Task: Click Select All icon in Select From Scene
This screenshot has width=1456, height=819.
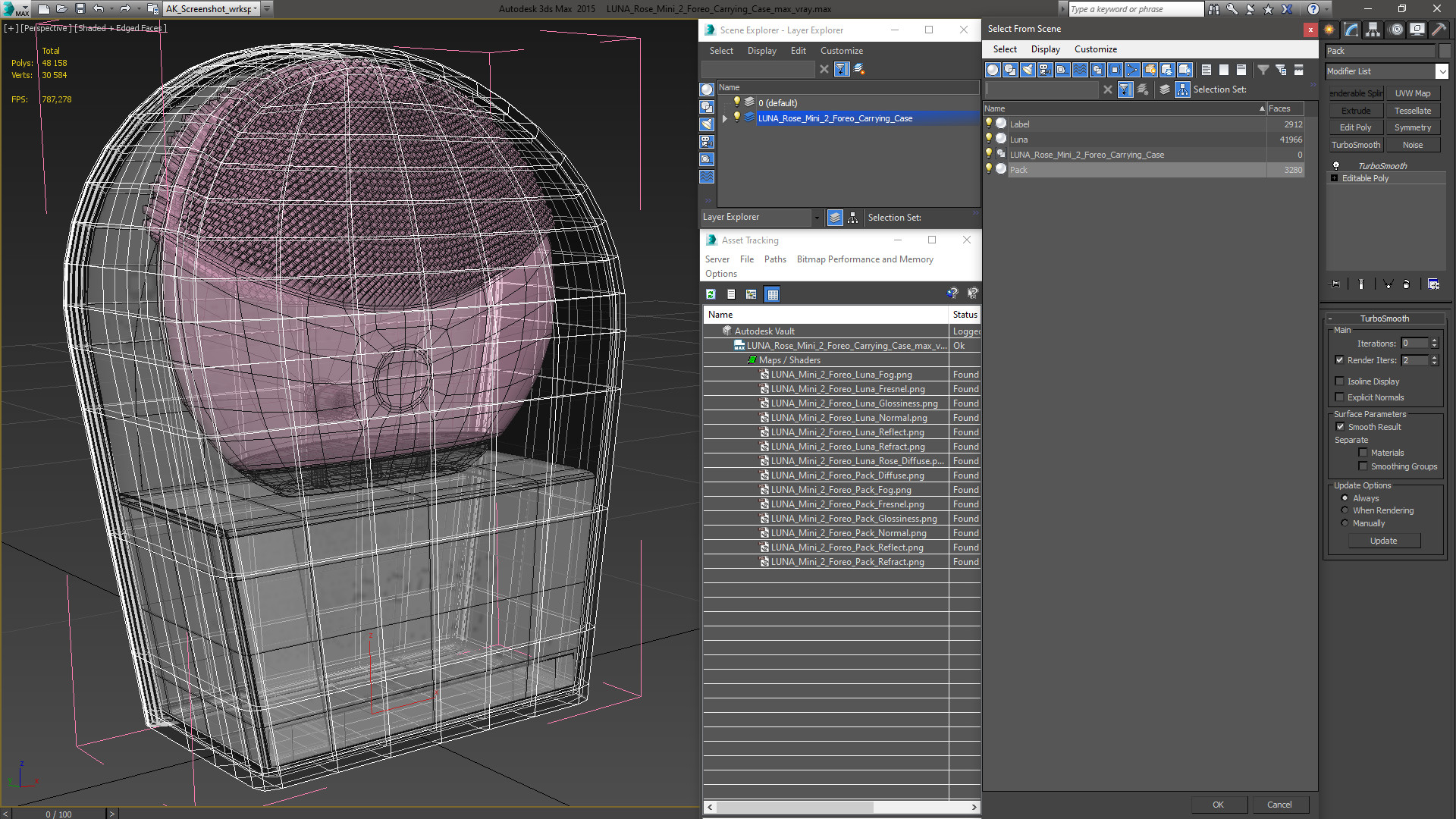Action: point(1207,70)
